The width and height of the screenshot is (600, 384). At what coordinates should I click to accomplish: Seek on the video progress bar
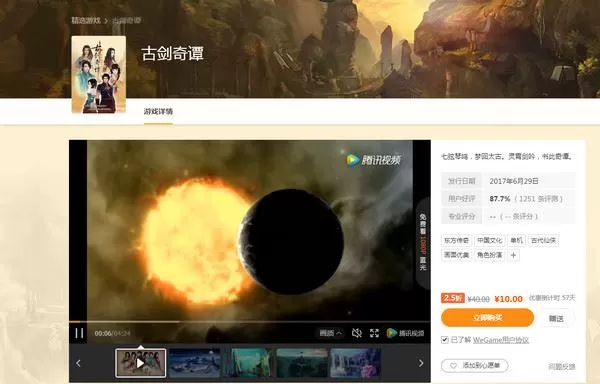pyautogui.click(x=249, y=322)
